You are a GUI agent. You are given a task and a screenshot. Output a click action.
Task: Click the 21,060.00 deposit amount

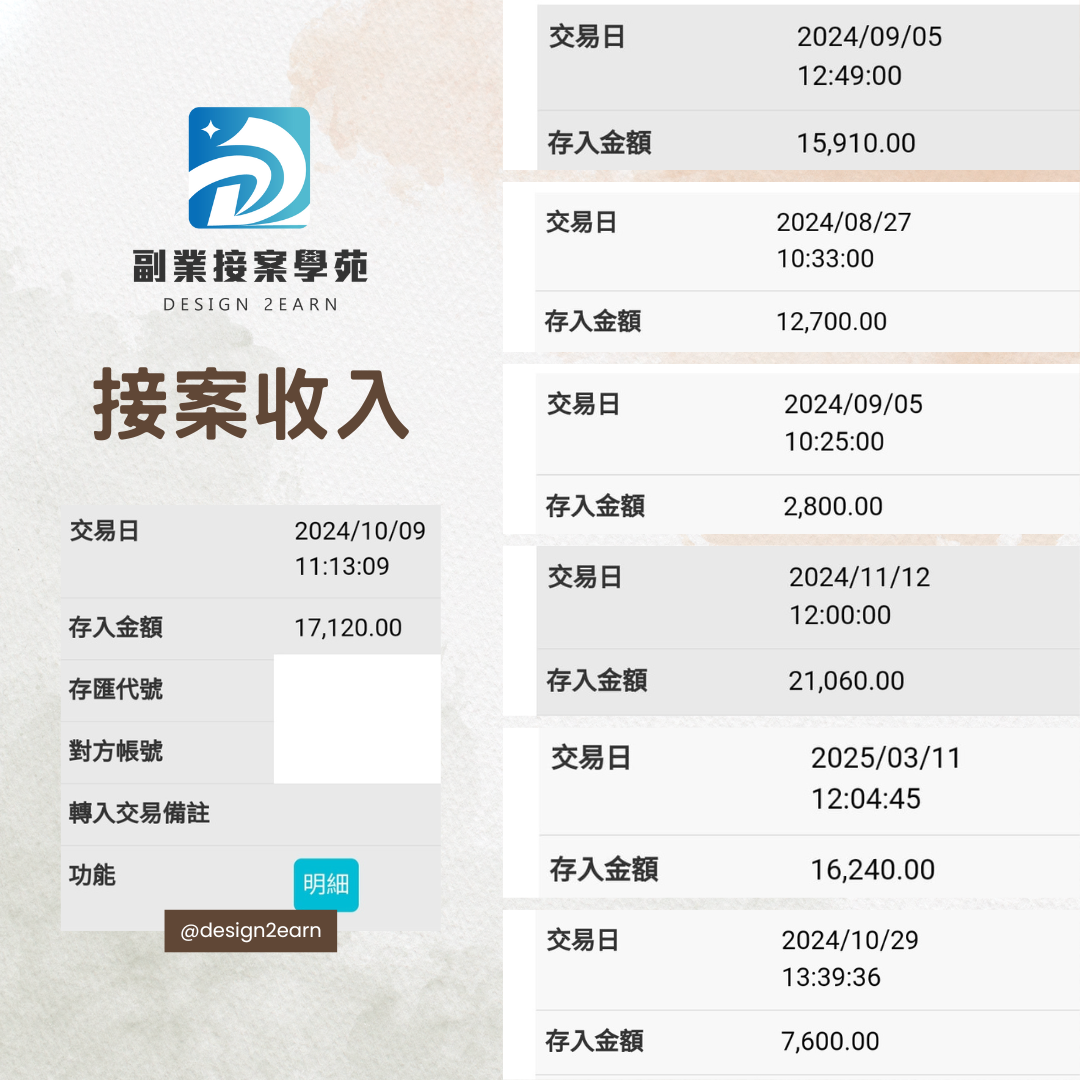click(846, 681)
